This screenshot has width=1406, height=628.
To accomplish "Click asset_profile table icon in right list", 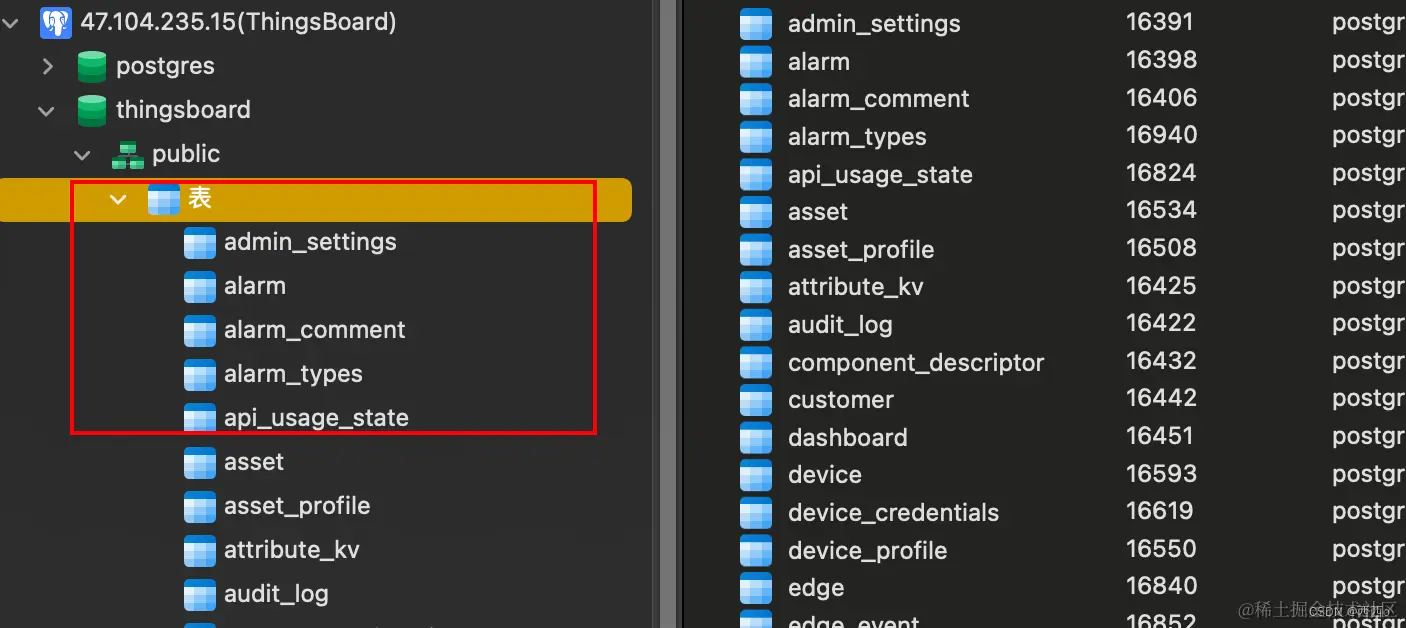I will click(756, 249).
